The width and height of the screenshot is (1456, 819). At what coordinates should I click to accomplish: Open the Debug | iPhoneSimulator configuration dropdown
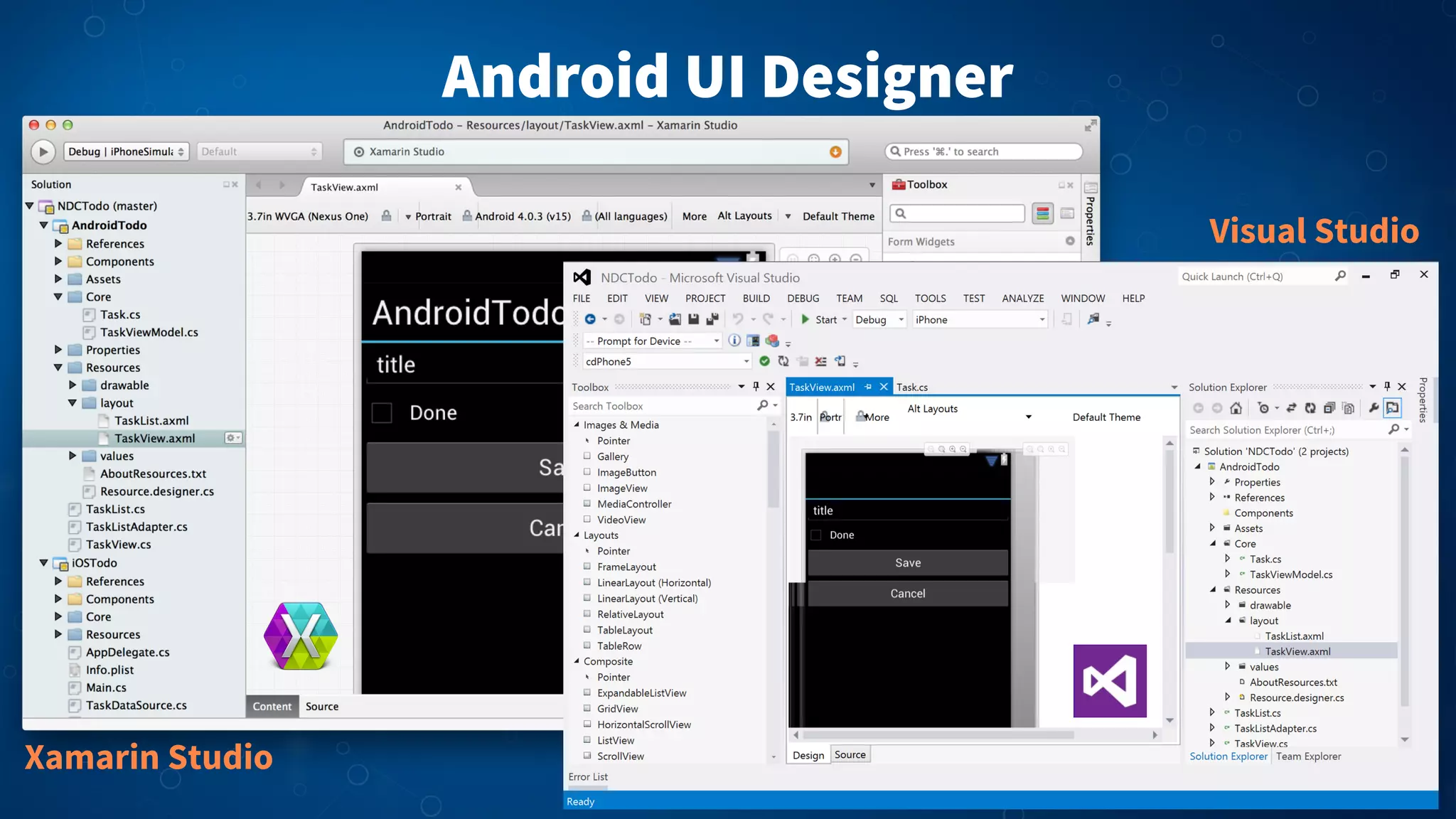(127, 151)
